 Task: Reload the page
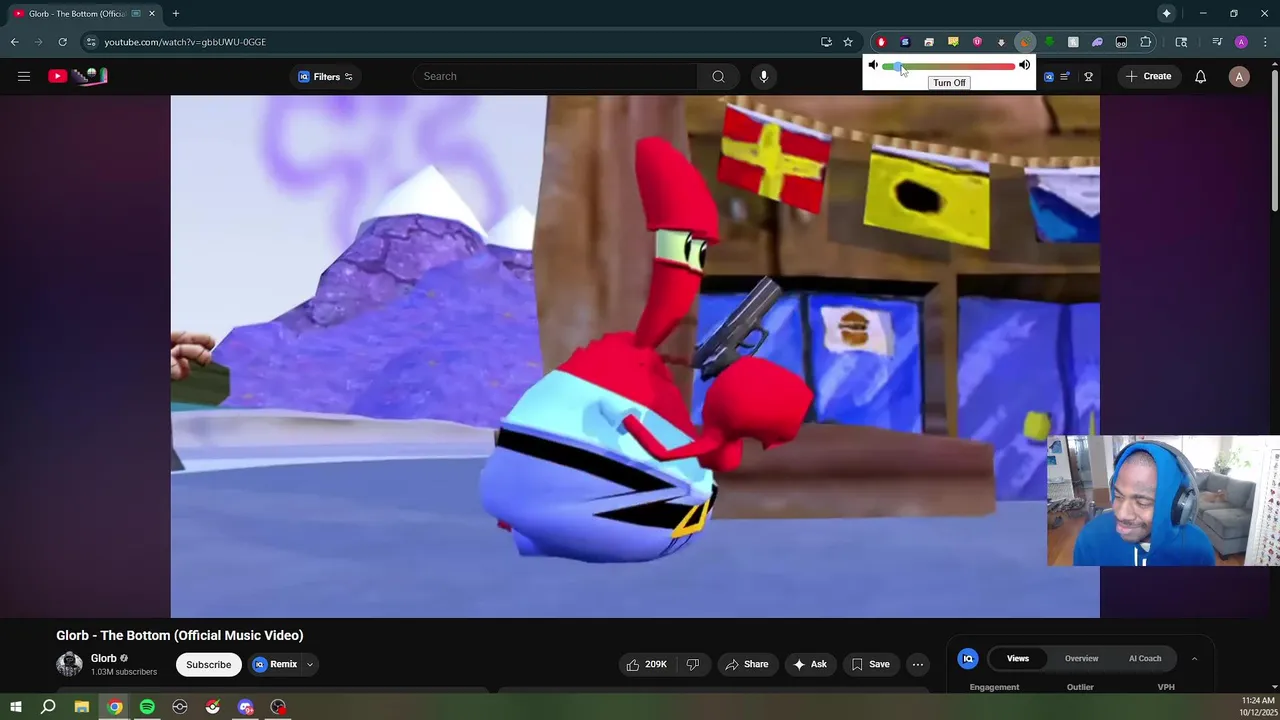tap(62, 42)
